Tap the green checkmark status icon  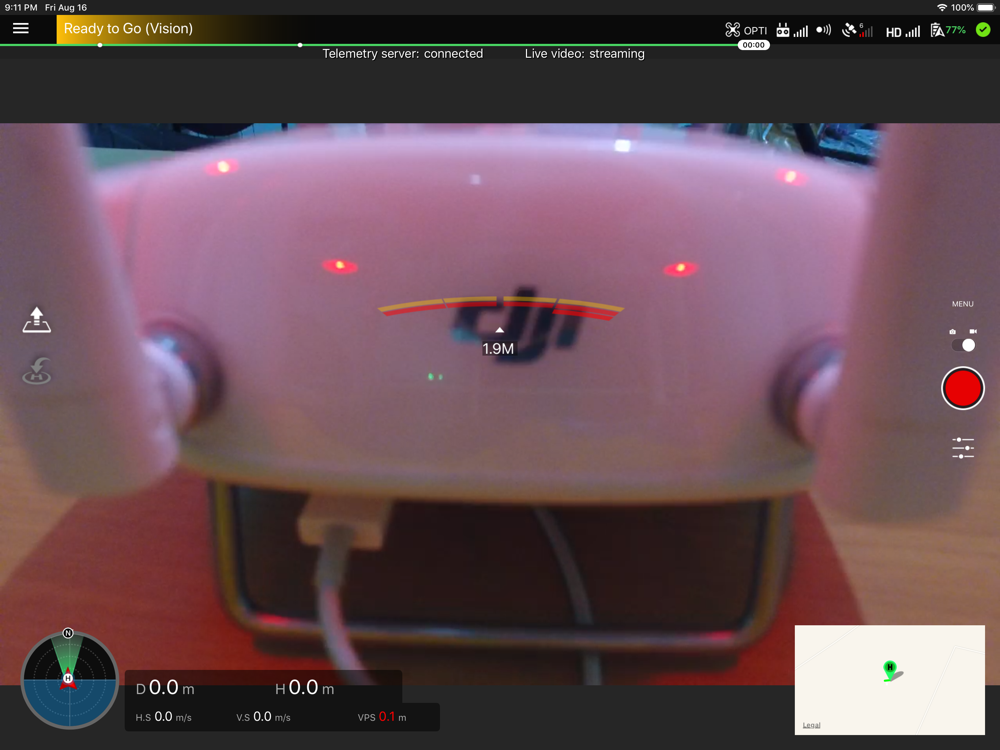(x=983, y=29)
